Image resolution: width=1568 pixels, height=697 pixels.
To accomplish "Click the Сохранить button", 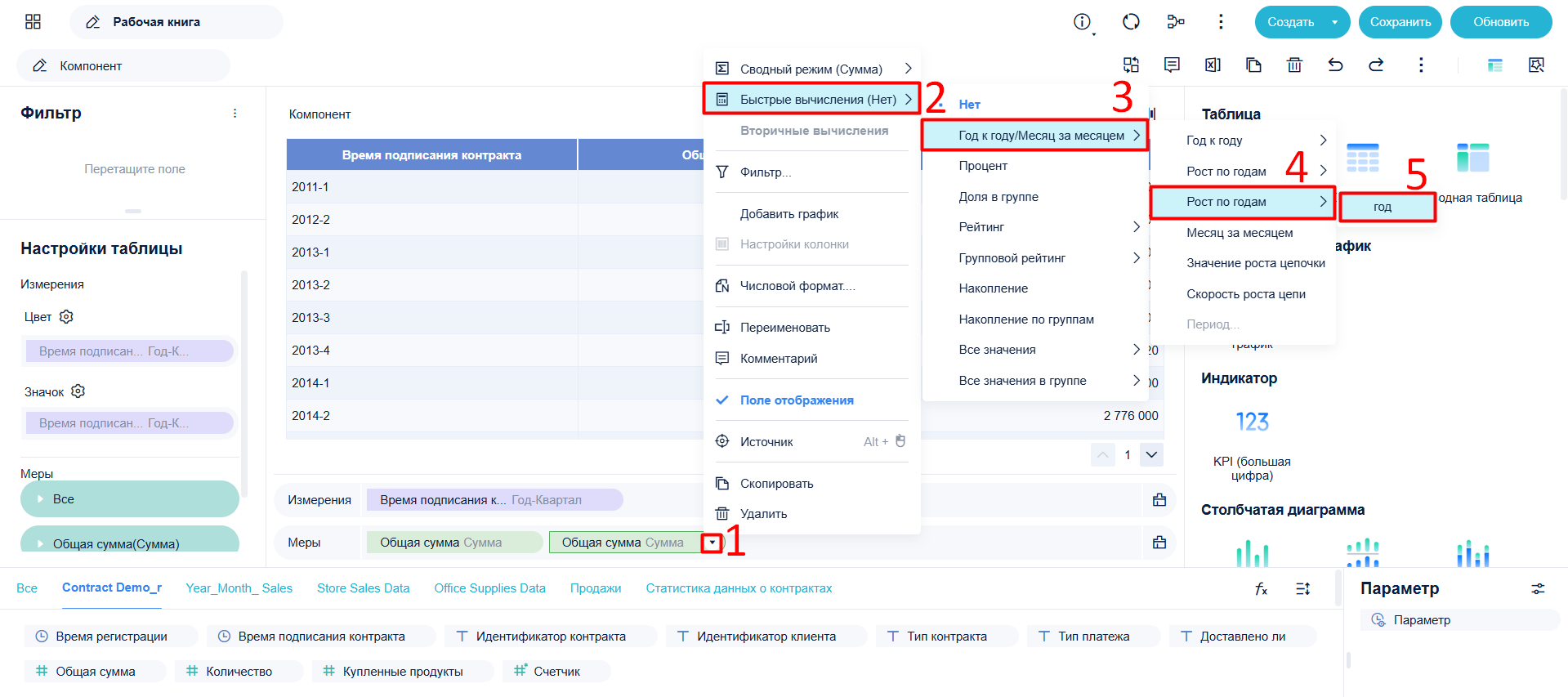I will coord(1400,22).
